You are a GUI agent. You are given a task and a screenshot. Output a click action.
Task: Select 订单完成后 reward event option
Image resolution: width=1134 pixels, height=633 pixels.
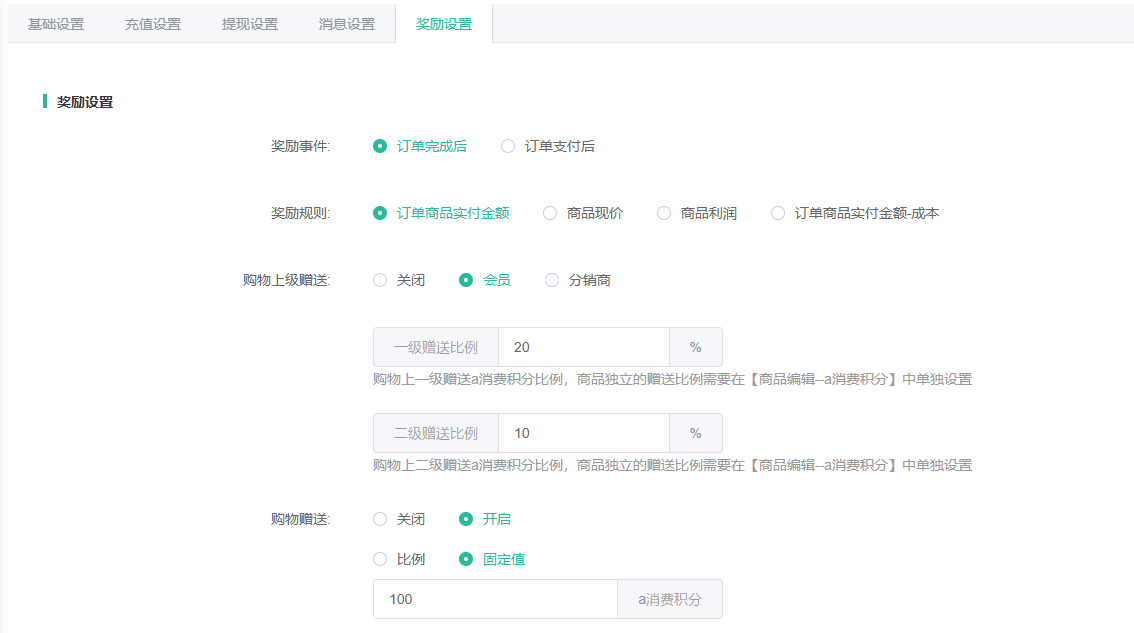380,146
